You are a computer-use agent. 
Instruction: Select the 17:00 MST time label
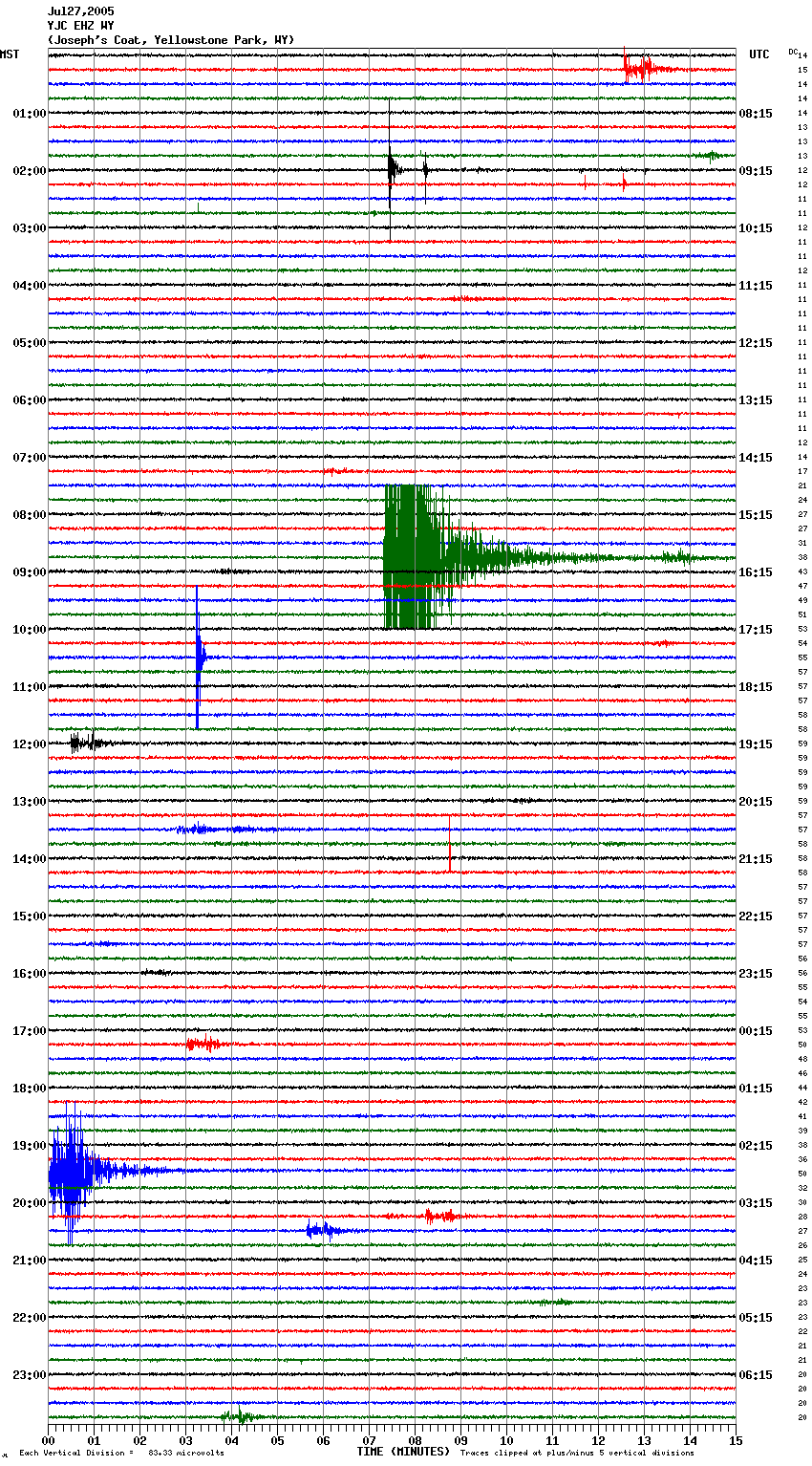30,1031
